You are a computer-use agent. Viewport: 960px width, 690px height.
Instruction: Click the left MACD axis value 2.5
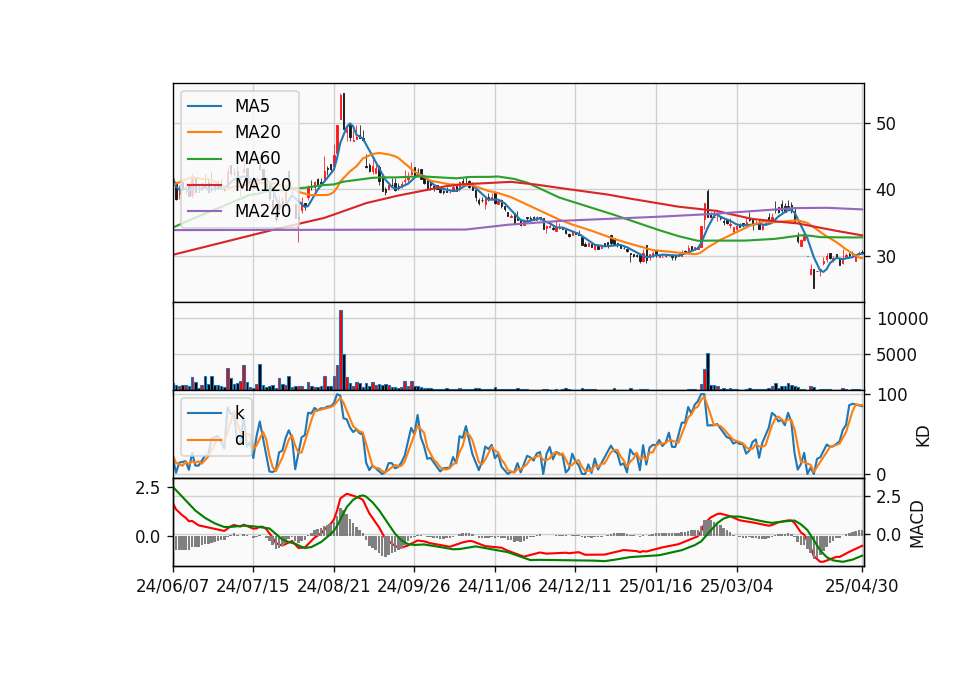coord(147,489)
